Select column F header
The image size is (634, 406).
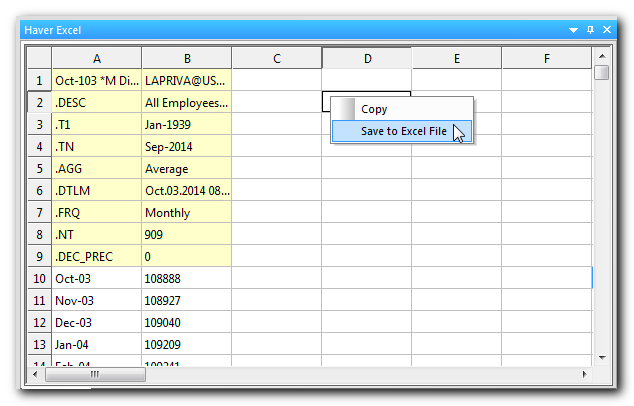tap(547, 58)
